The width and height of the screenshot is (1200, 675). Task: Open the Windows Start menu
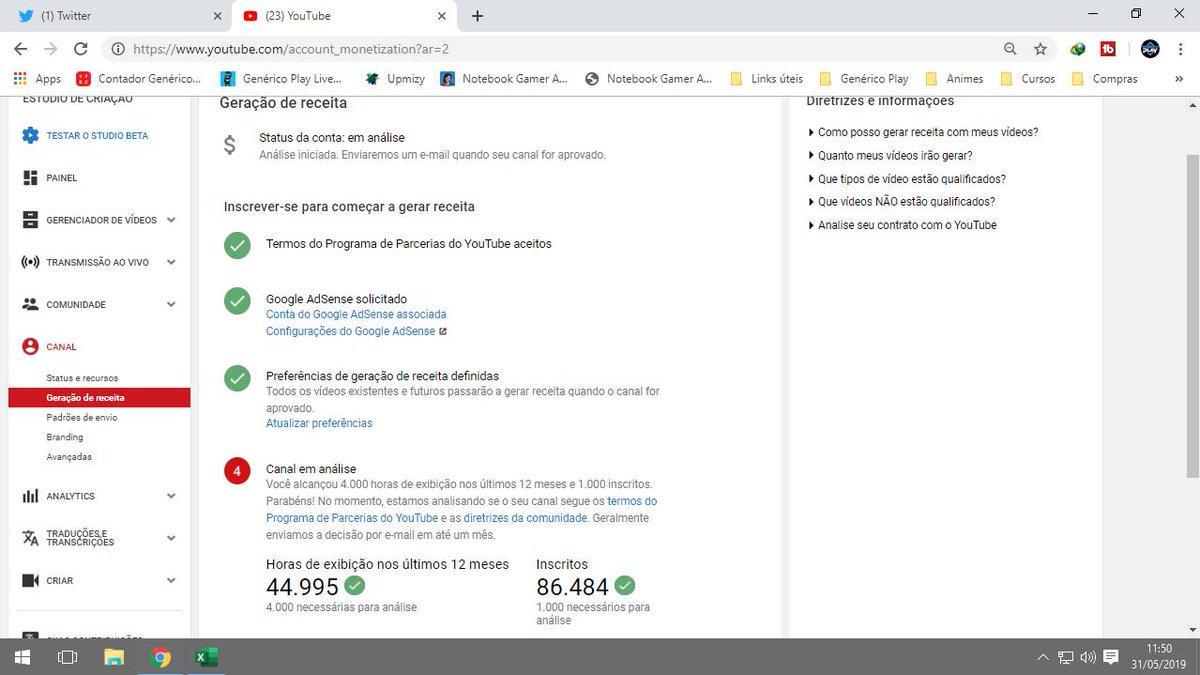21,657
